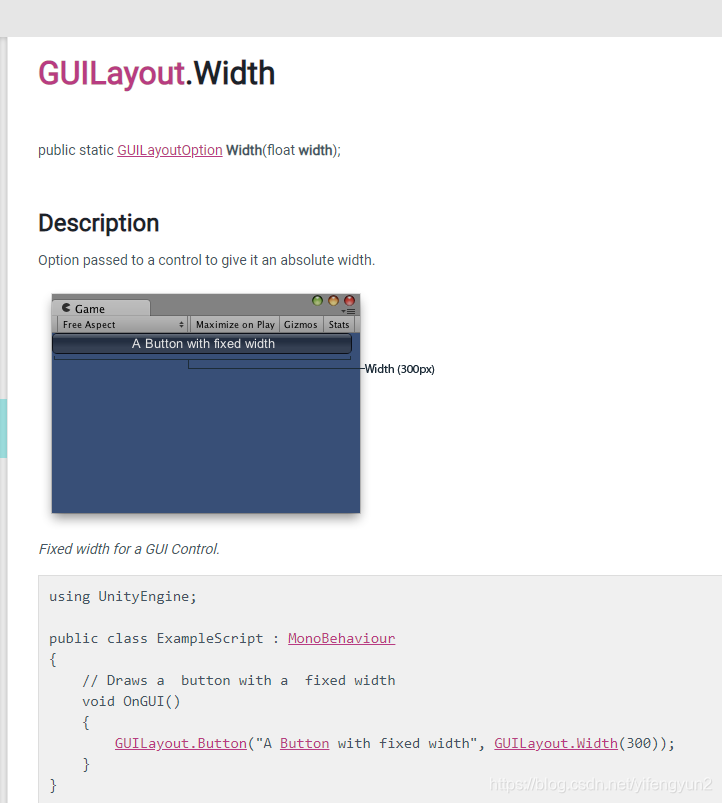Open the Game view panel options menu icon
The width and height of the screenshot is (722, 803).
click(x=349, y=311)
